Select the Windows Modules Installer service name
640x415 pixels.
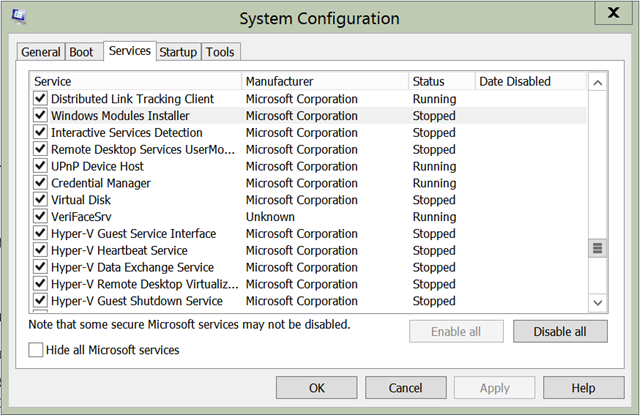click(x=120, y=115)
